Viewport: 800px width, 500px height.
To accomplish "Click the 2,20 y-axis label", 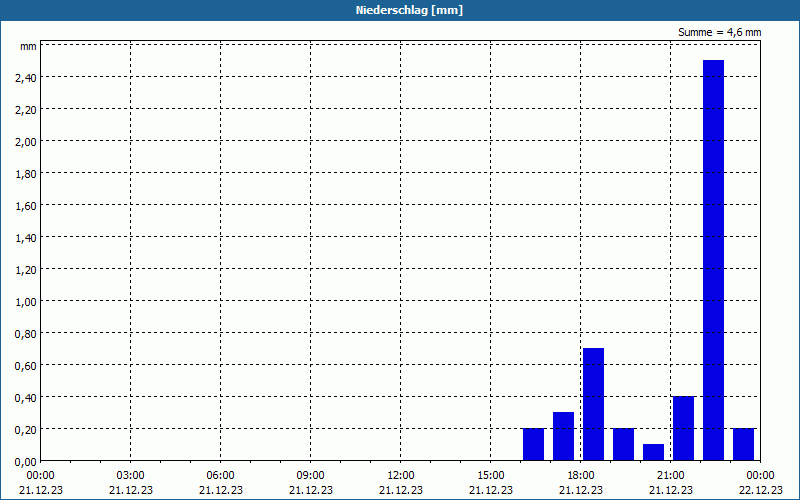I will [x=26, y=110].
